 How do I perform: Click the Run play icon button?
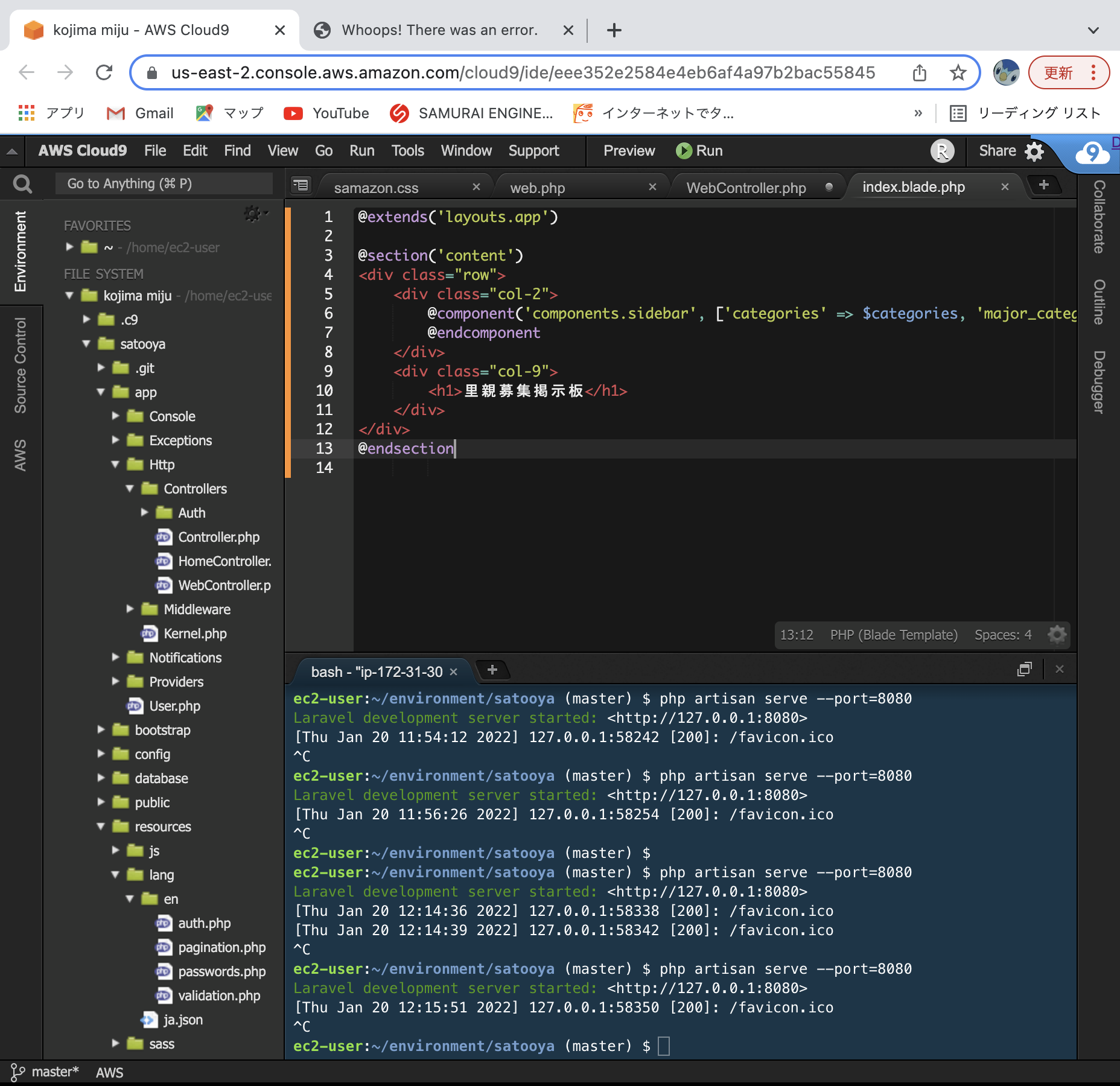(684, 151)
